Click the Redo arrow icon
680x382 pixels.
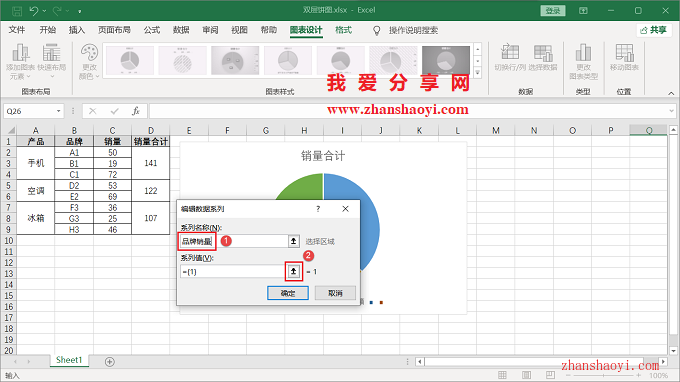[x=57, y=11]
